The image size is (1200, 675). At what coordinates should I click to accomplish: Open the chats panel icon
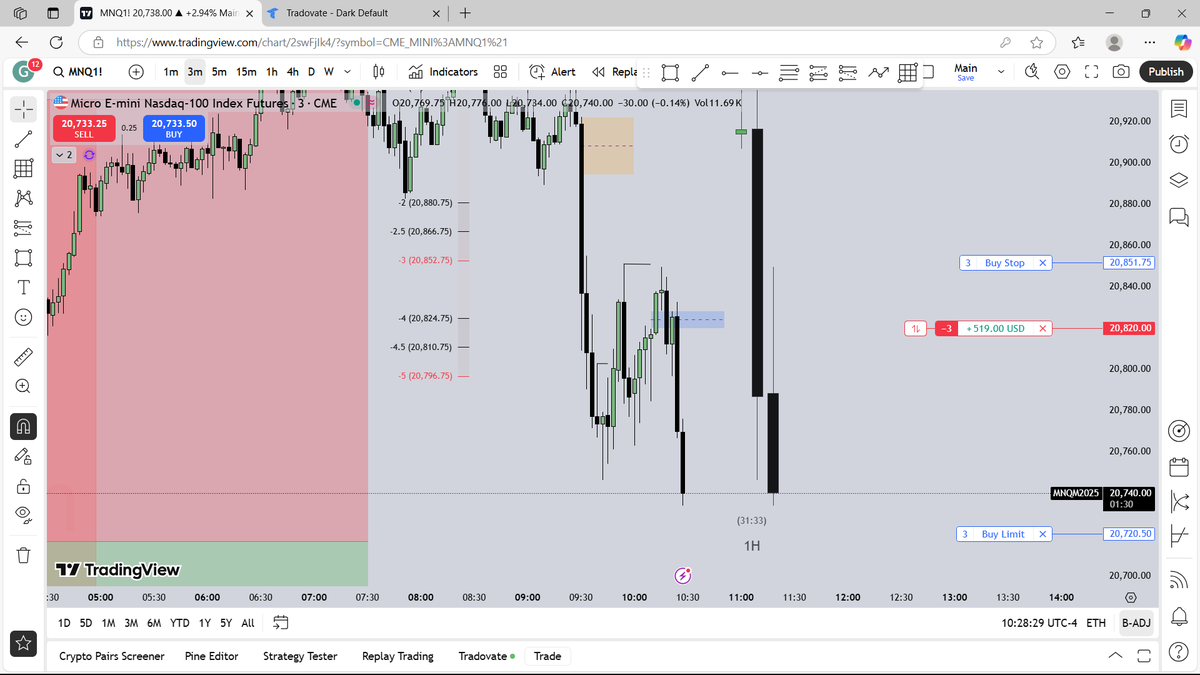[1178, 216]
